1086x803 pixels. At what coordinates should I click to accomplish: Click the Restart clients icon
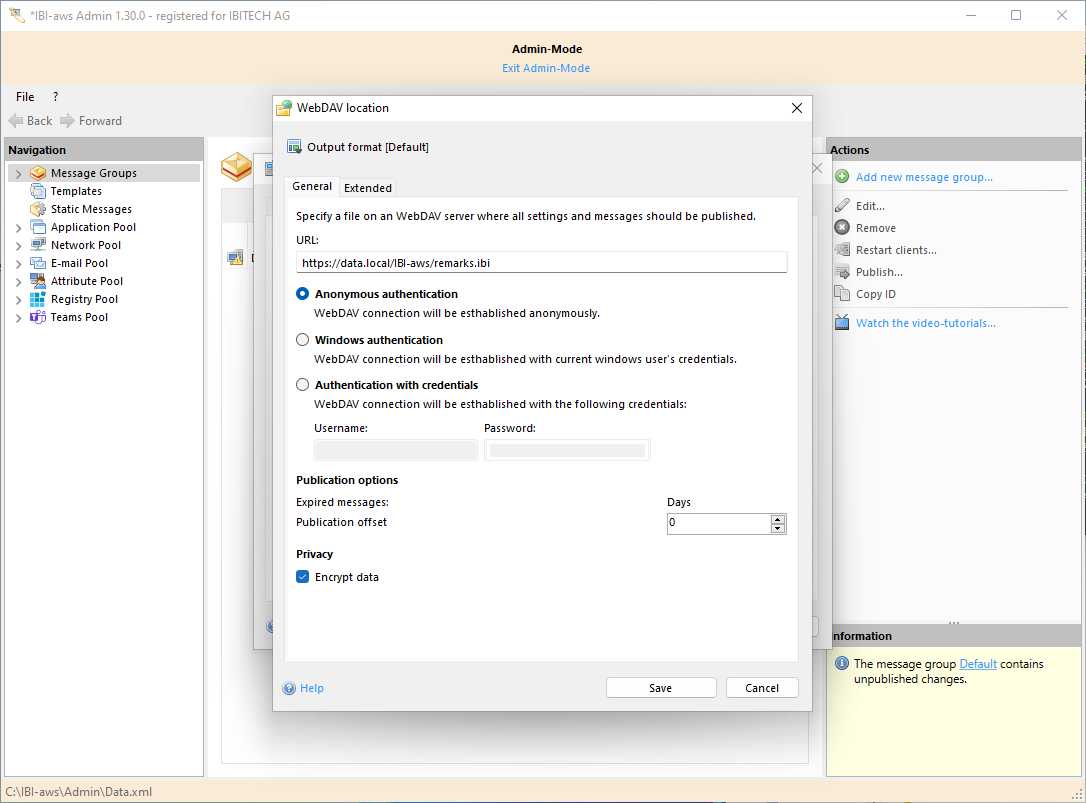coord(842,249)
